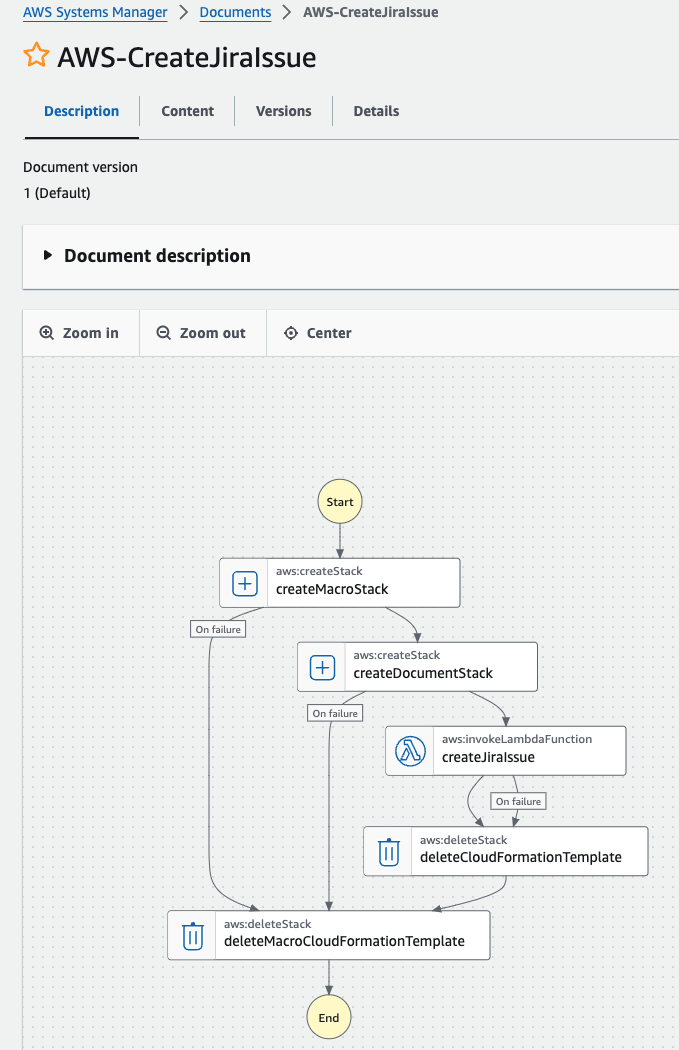Click On failure label under createMacroStack
This screenshot has width=679, height=1050.
click(x=218, y=629)
